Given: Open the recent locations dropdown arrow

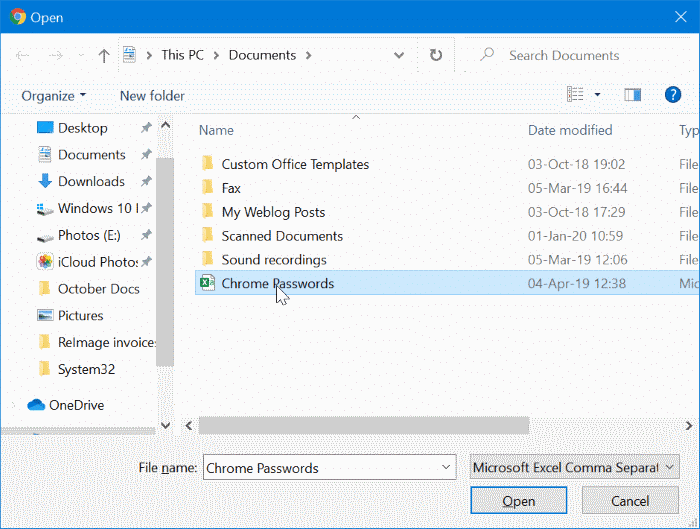Looking at the screenshot, I should [x=81, y=56].
